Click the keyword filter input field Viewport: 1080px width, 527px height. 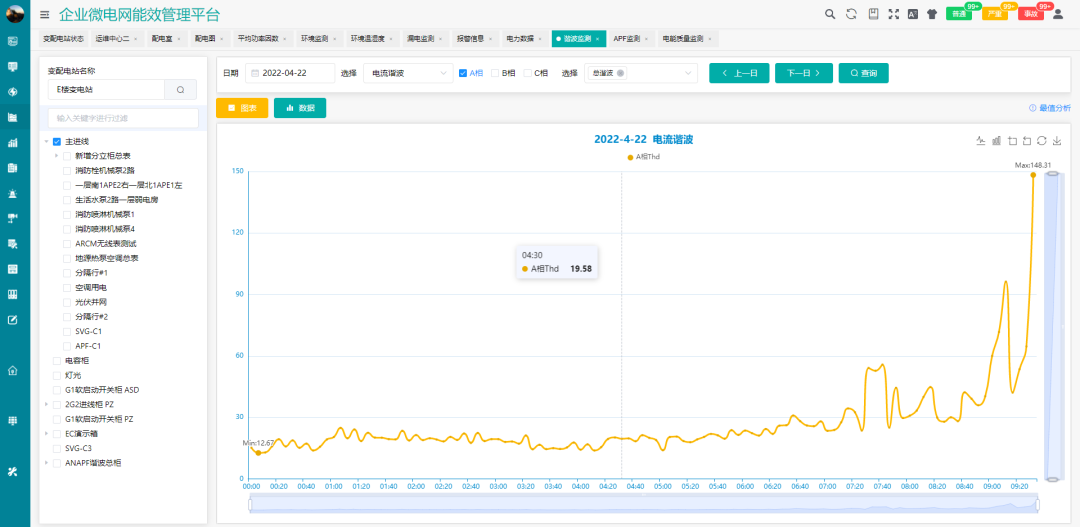click(x=123, y=118)
